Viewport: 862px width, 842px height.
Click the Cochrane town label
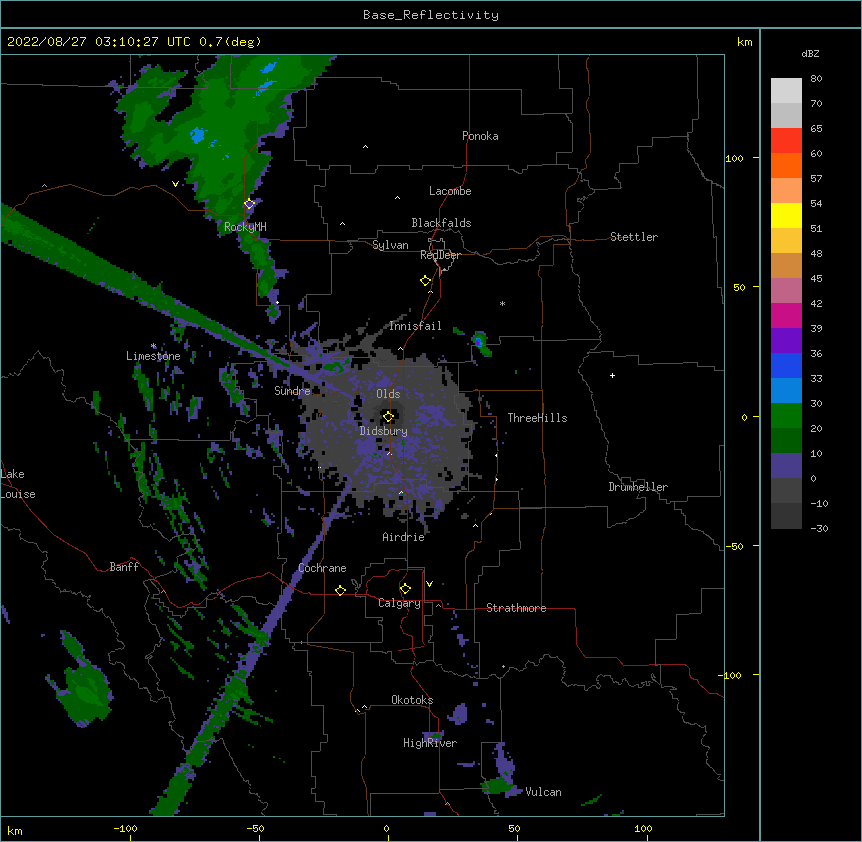(322, 568)
